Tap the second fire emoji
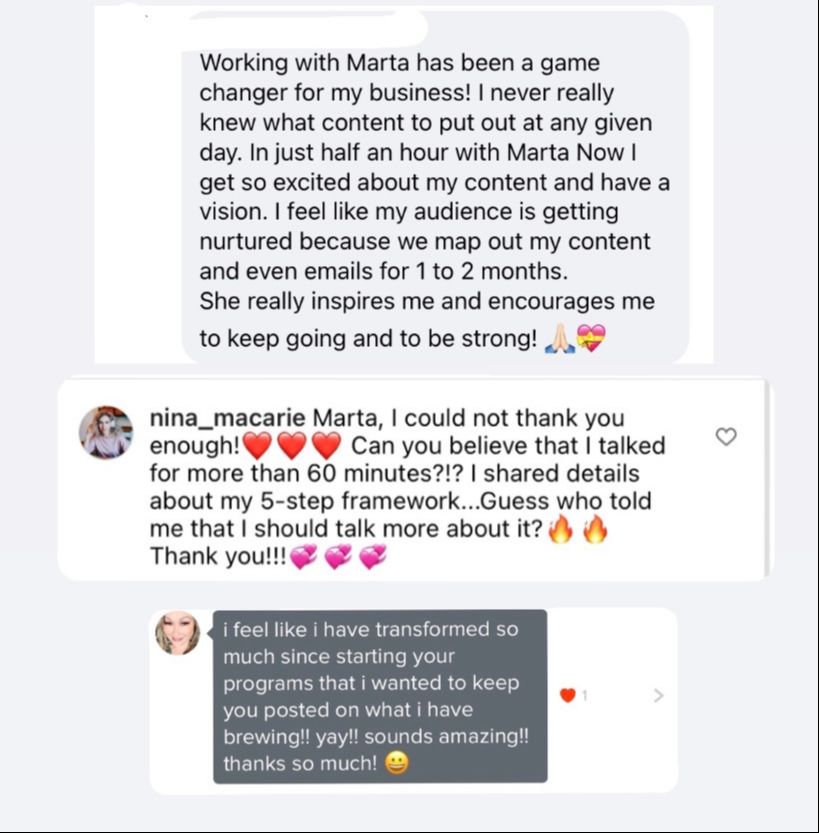819x833 pixels. (x=595, y=529)
